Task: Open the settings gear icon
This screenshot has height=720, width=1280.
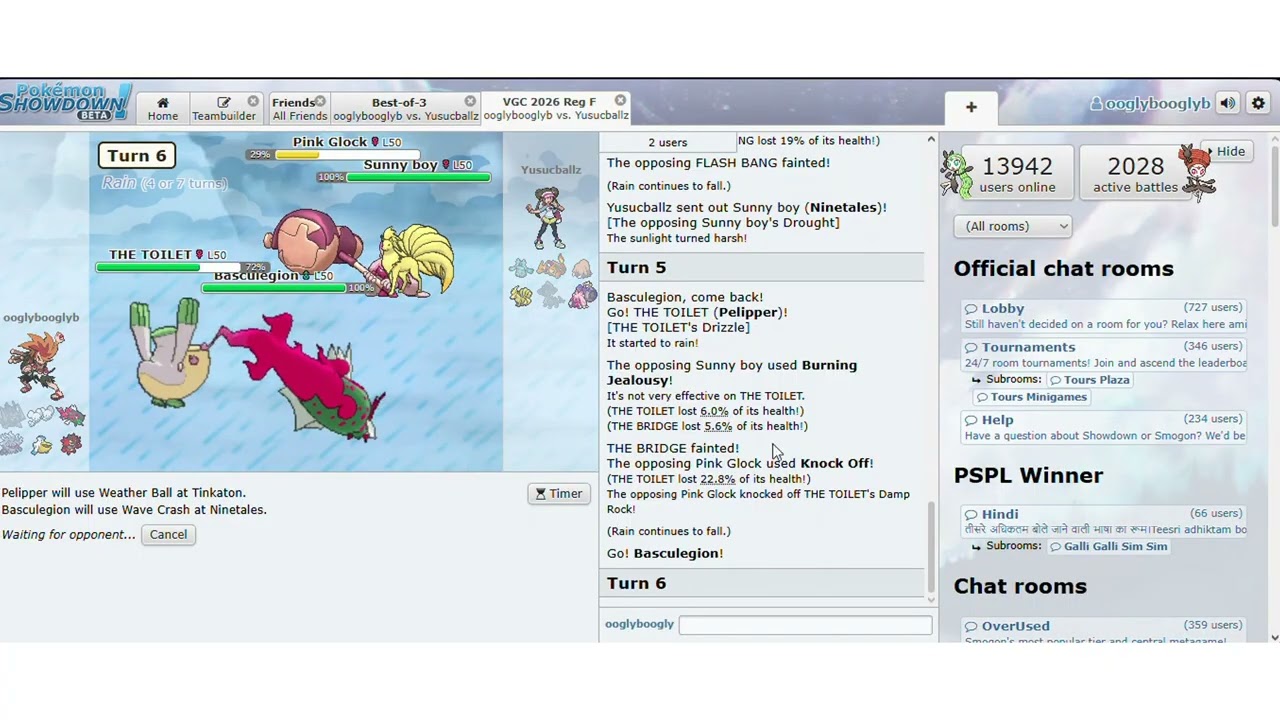Action: tap(1258, 103)
